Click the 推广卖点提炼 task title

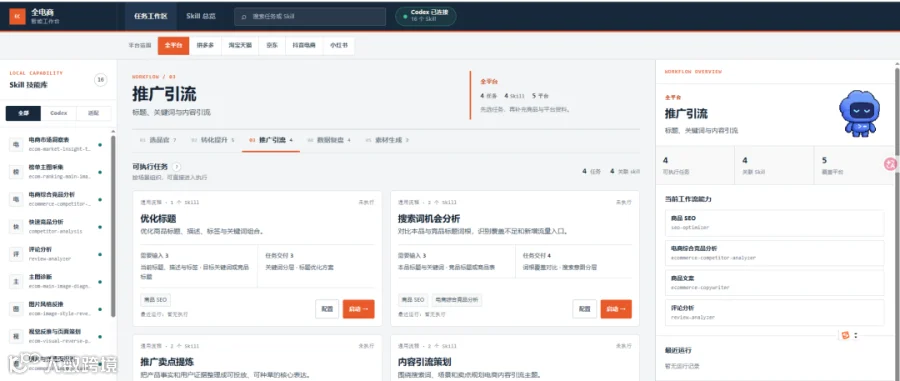pyautogui.click(x=167, y=362)
